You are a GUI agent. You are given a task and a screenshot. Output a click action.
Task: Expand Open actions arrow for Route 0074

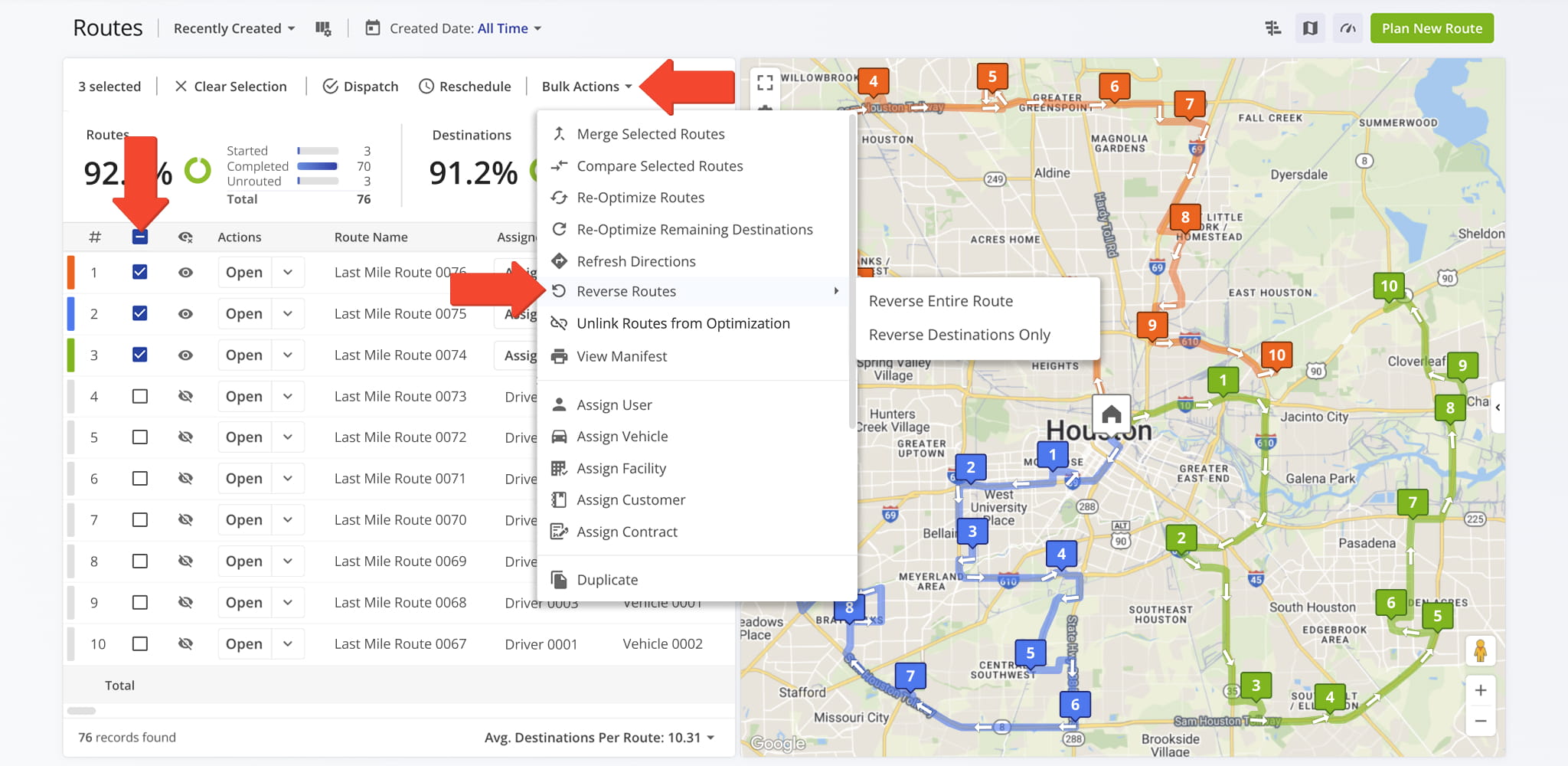[x=288, y=355]
